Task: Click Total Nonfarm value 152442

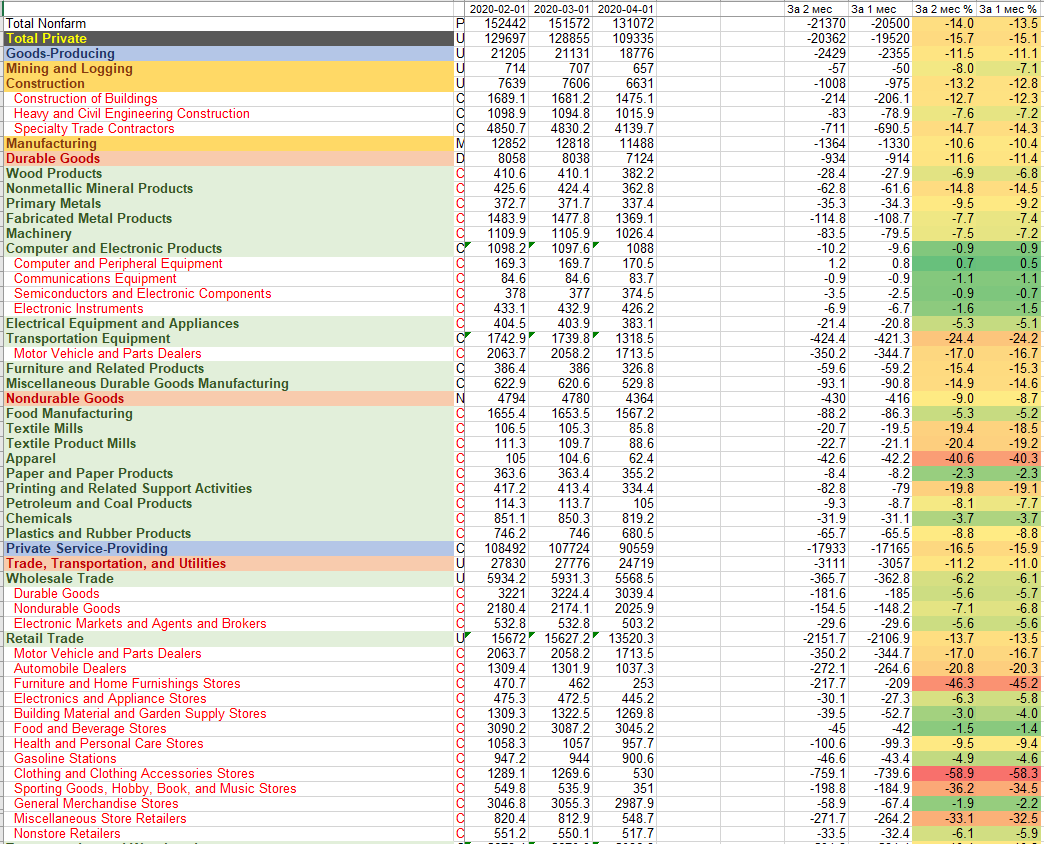Action: pyautogui.click(x=505, y=23)
